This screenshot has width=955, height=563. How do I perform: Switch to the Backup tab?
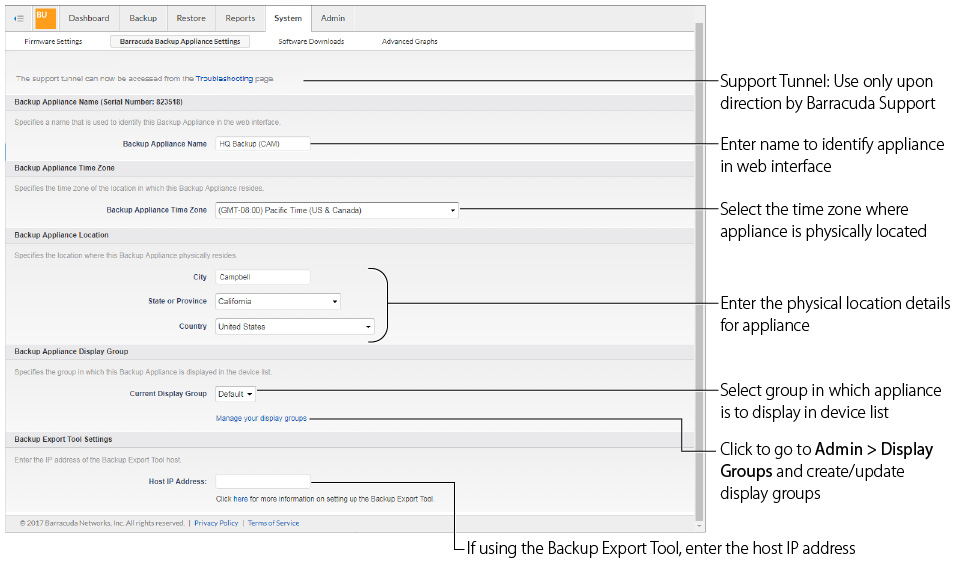143,18
